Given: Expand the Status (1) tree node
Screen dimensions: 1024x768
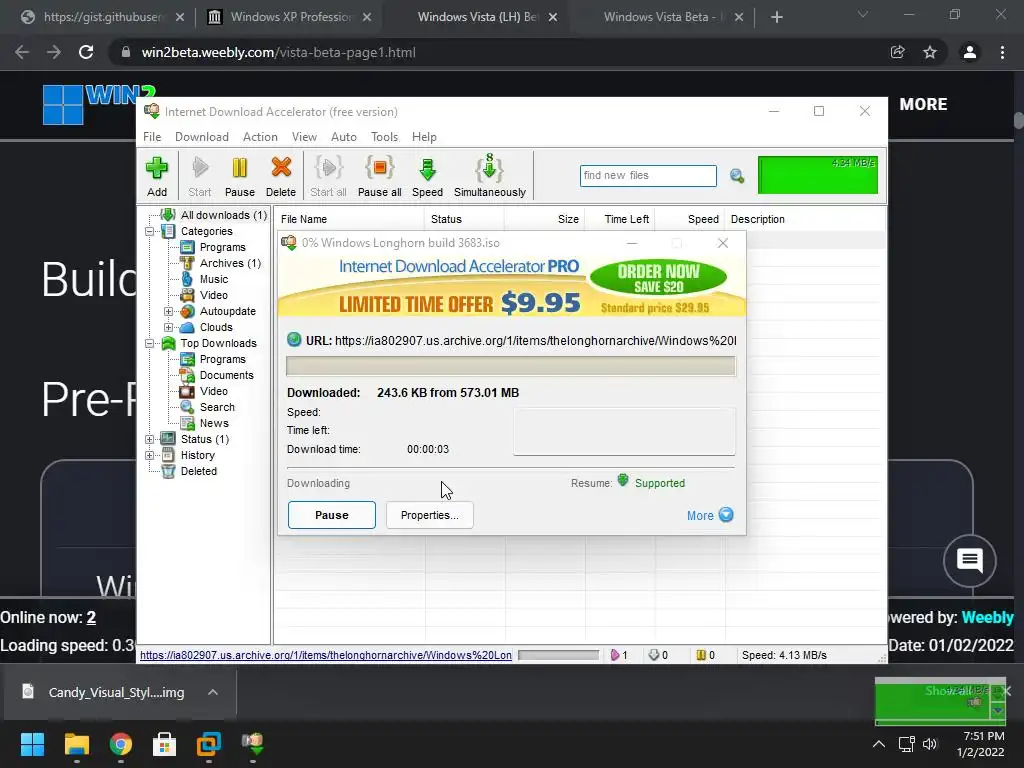Looking at the screenshot, I should (x=150, y=440).
